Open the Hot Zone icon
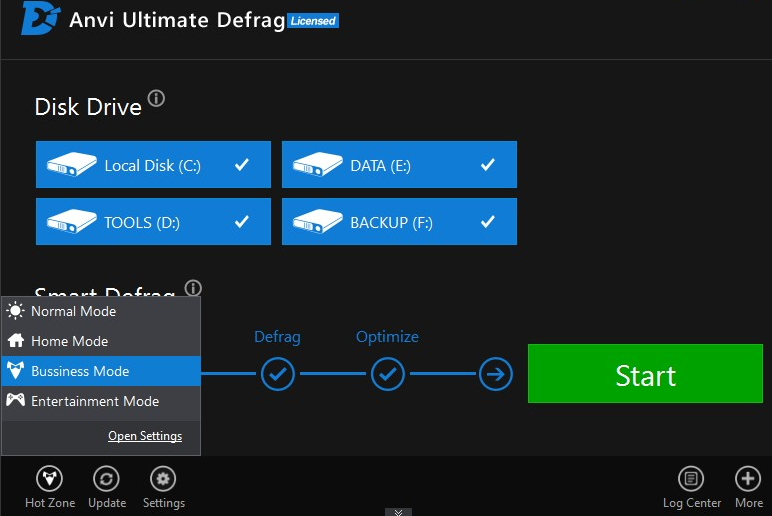This screenshot has width=772, height=516. 49,479
